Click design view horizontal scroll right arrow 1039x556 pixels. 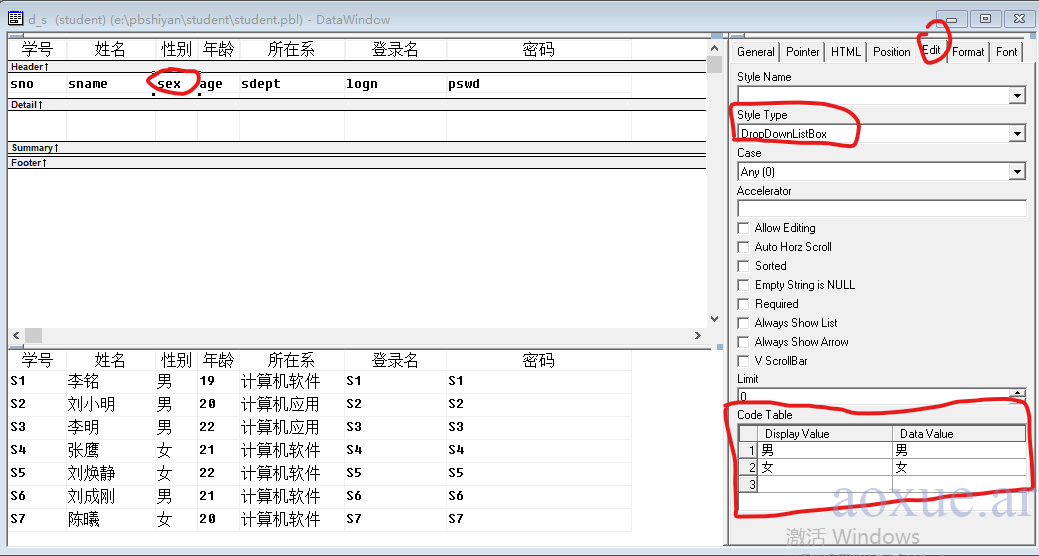click(698, 335)
